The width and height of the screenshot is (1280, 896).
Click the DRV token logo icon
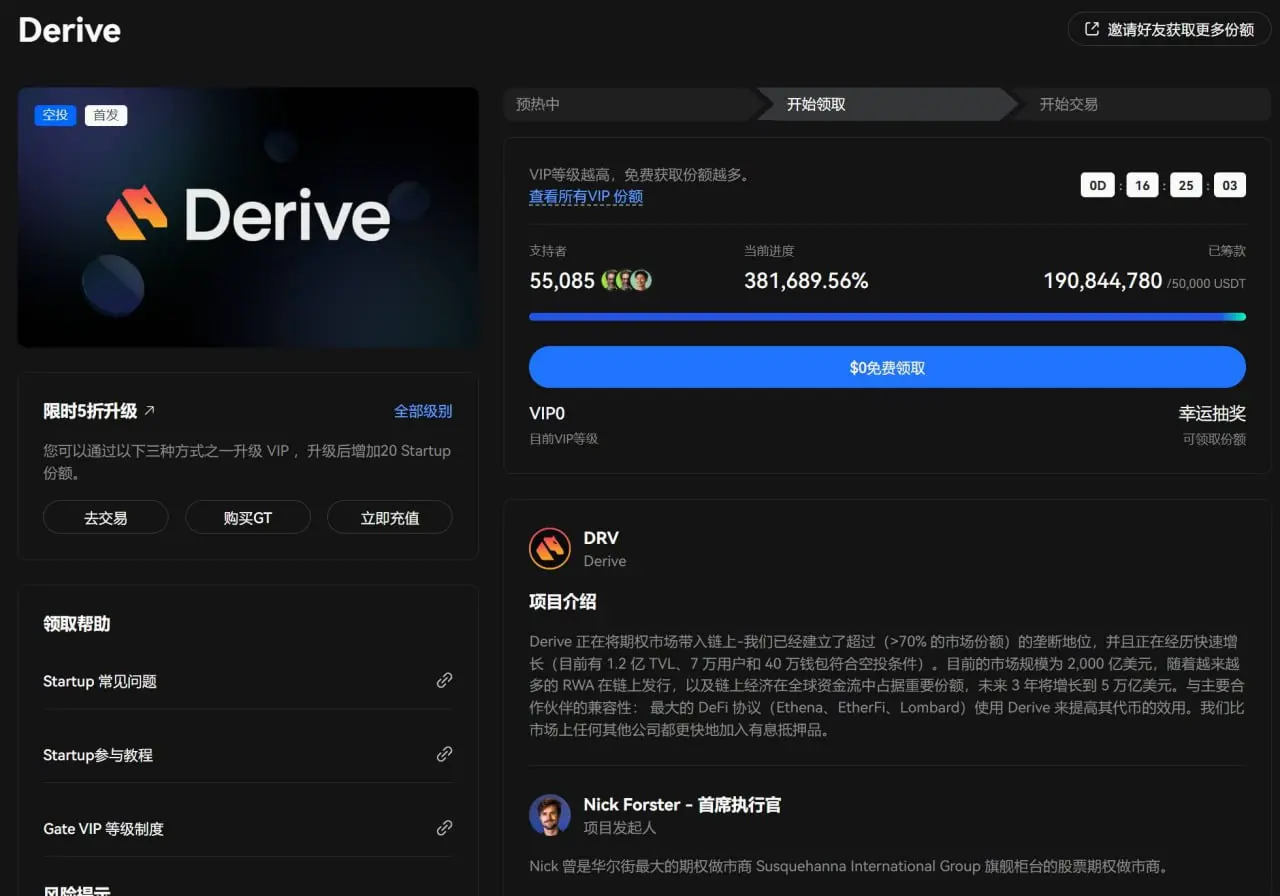coord(550,548)
